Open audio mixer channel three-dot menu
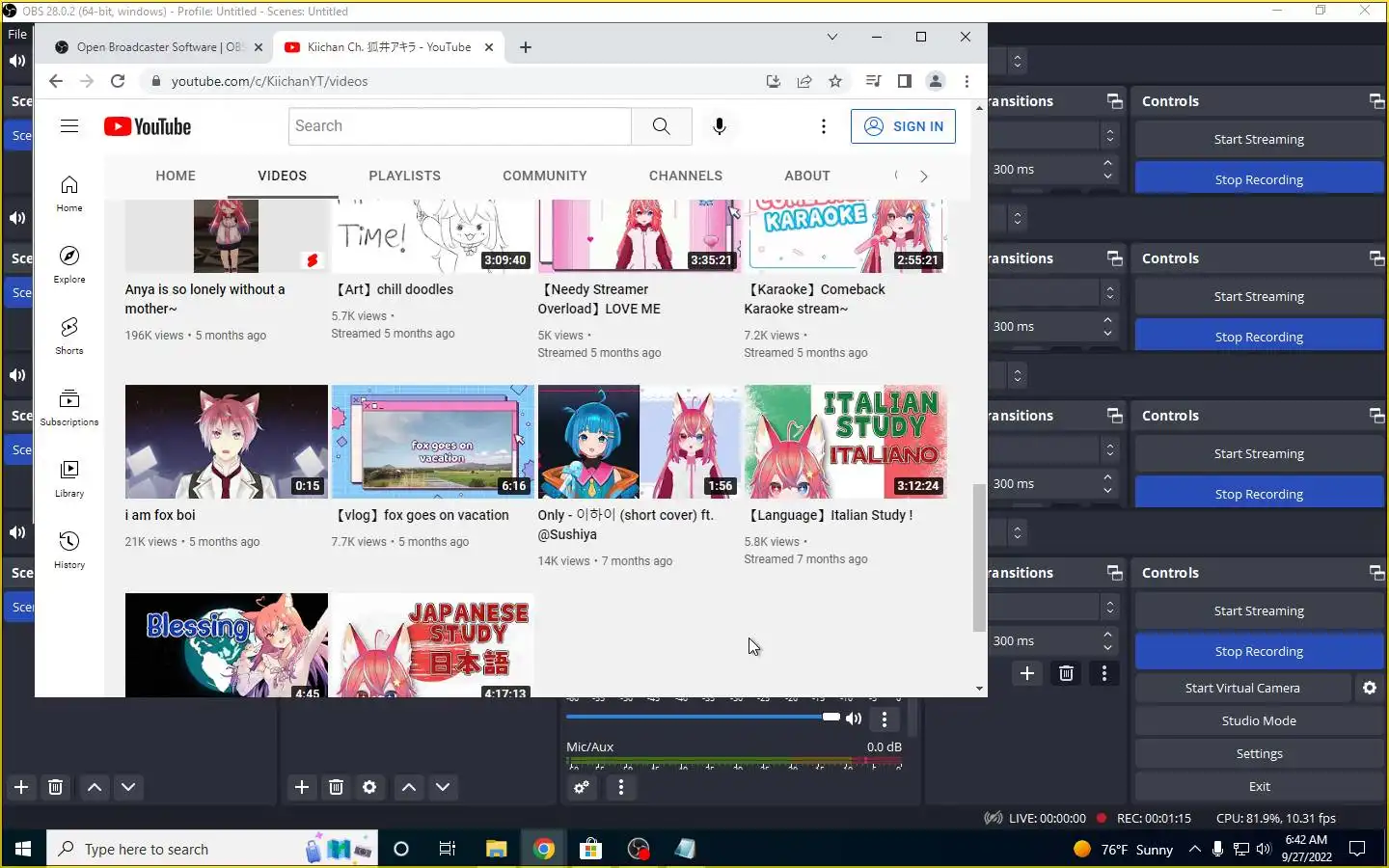Image resolution: width=1389 pixels, height=868 pixels. (884, 719)
